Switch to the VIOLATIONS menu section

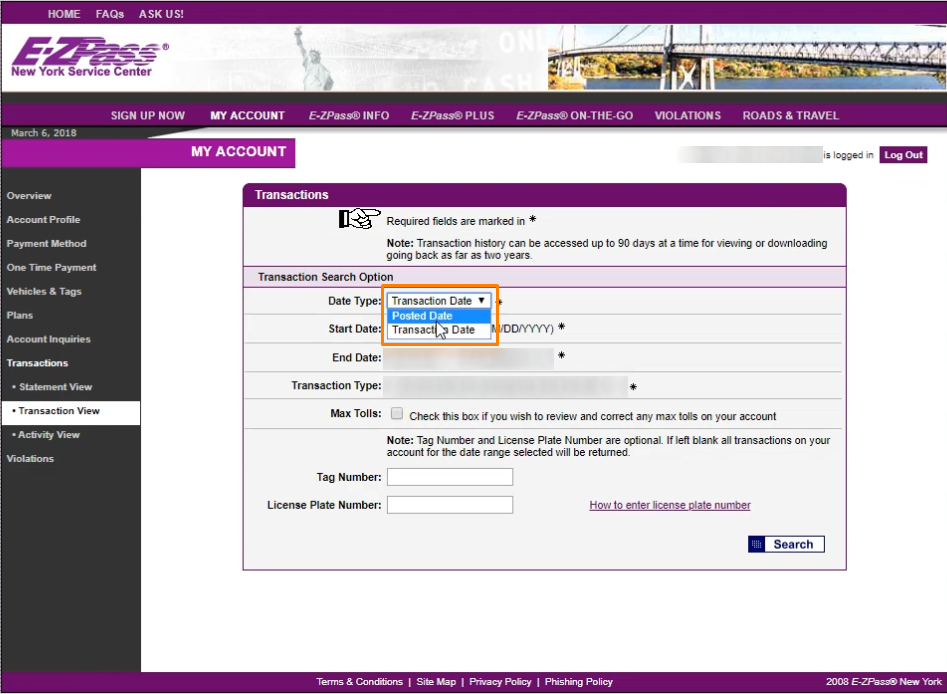687,115
